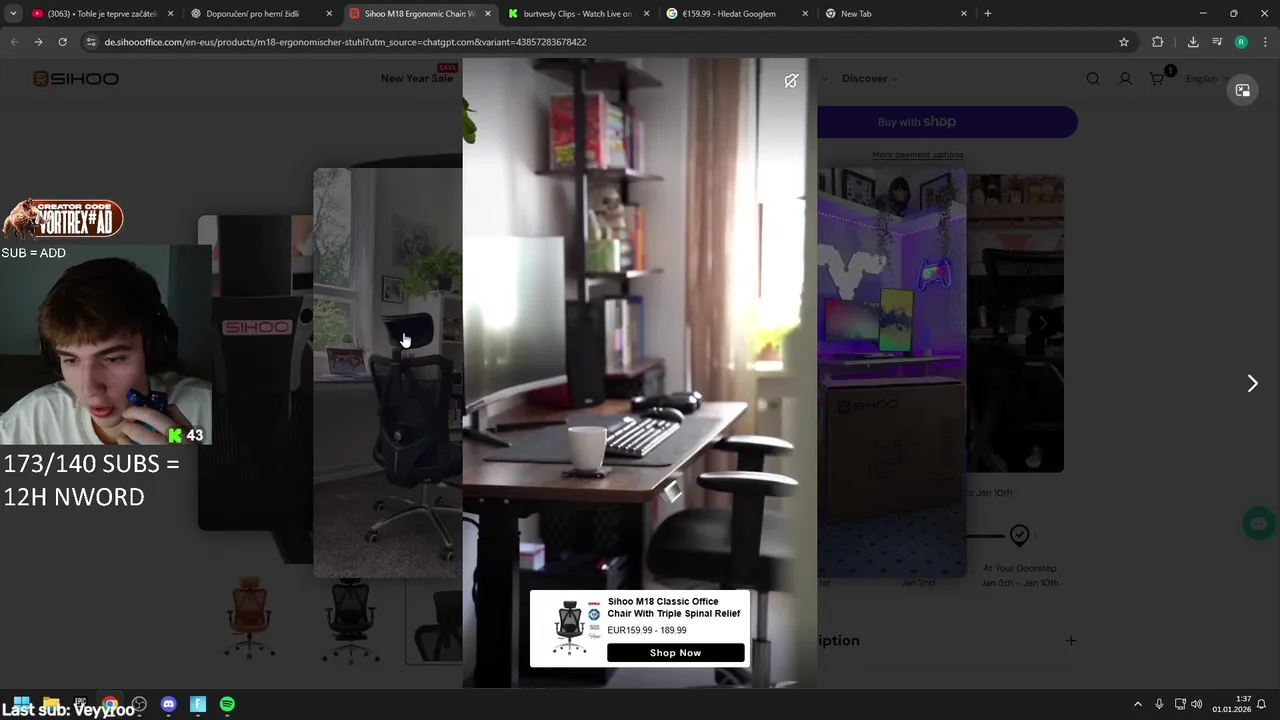The width and height of the screenshot is (1280, 720).
Task: Open the browser extensions puzzle icon
Action: pos(1158,42)
